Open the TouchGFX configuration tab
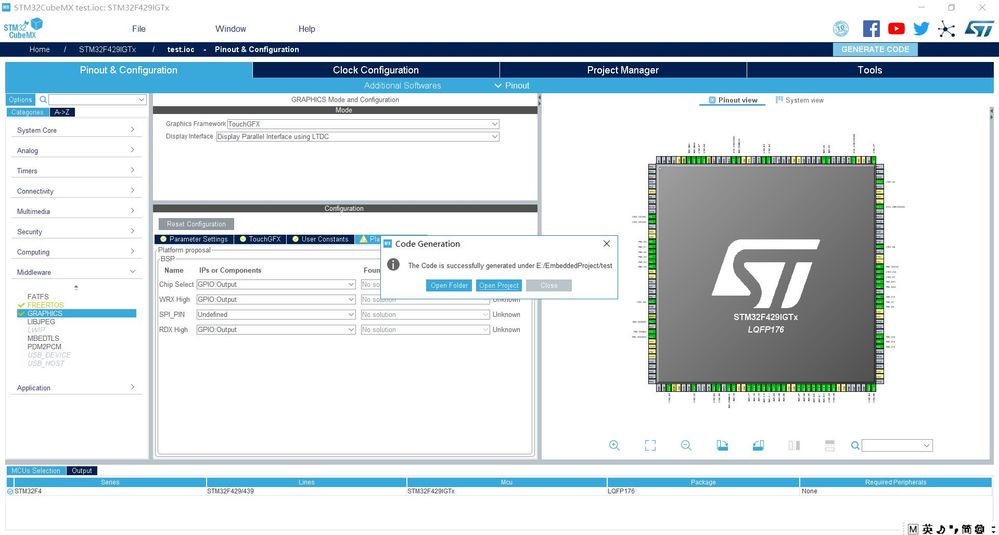The image size is (999, 535). 260,239
